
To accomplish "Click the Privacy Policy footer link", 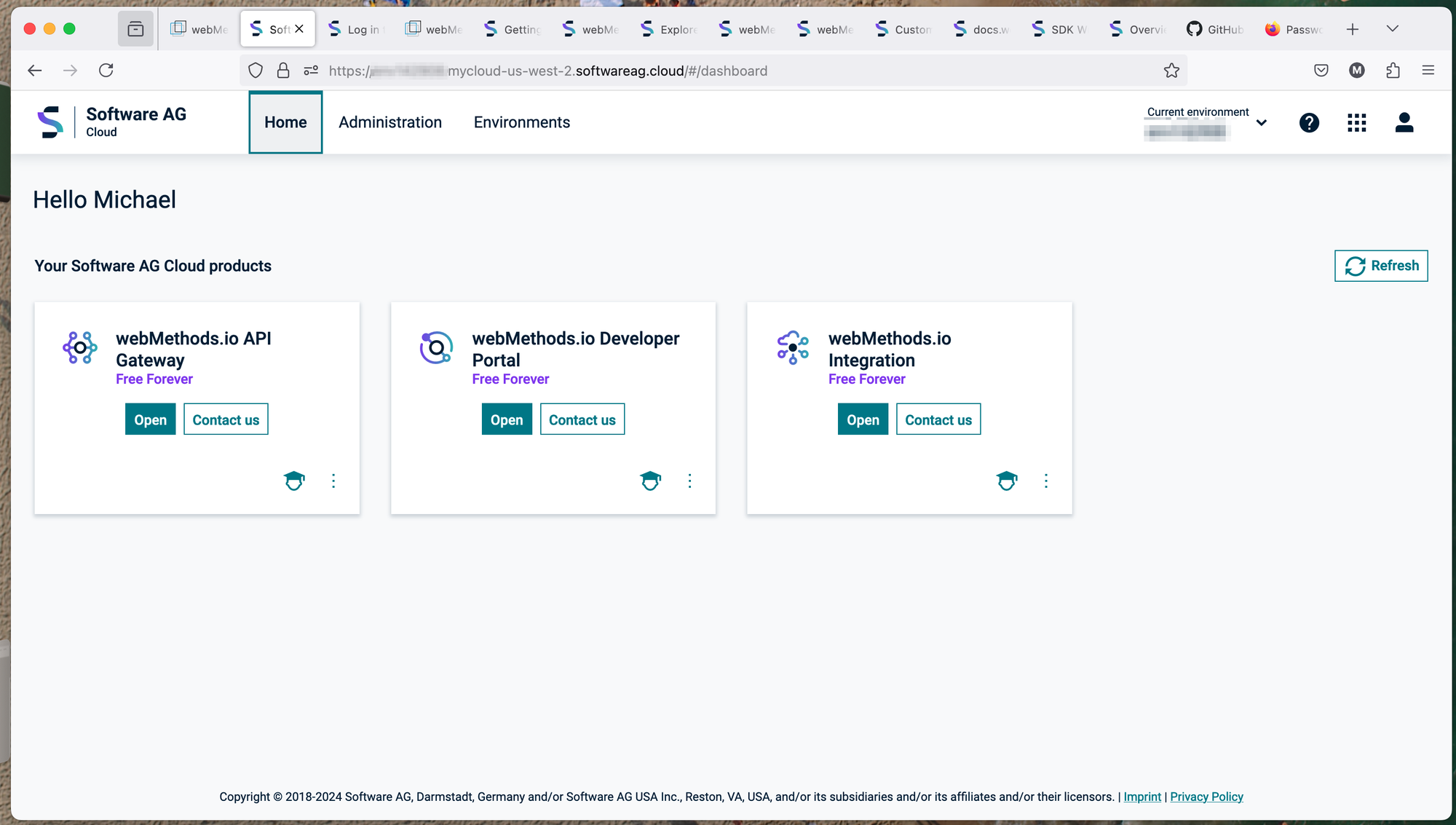I will pyautogui.click(x=1206, y=797).
